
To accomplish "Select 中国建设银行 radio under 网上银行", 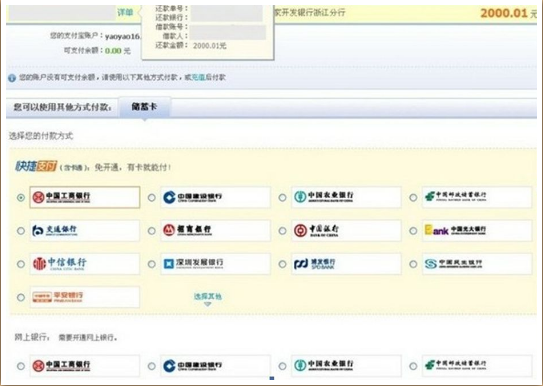I will [x=152, y=366].
